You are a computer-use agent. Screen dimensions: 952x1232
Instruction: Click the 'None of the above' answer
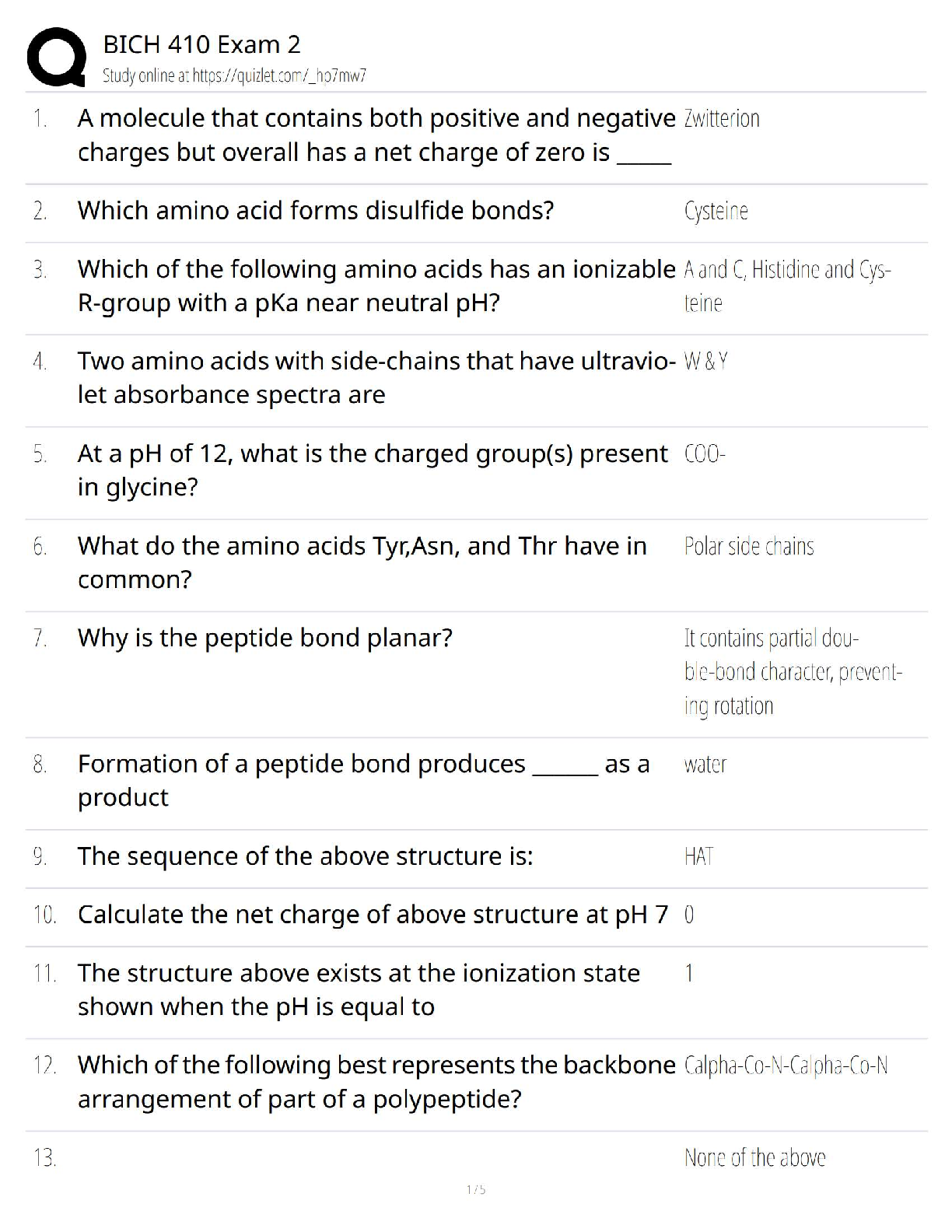pyautogui.click(x=754, y=1158)
